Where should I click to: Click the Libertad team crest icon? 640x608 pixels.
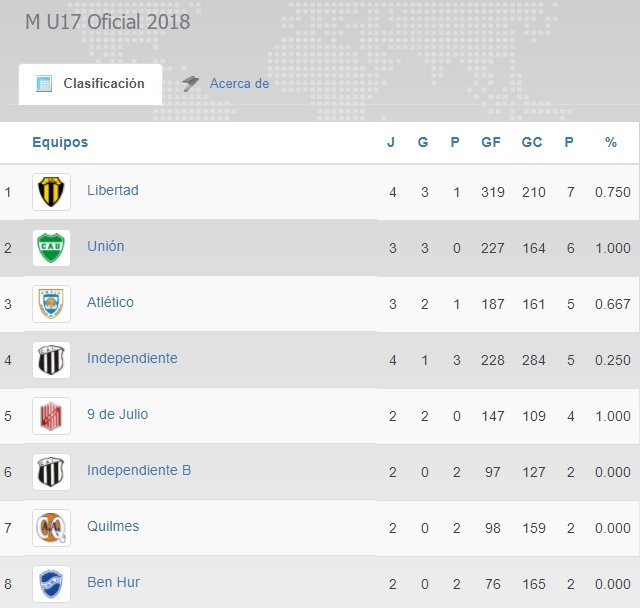tap(51, 192)
